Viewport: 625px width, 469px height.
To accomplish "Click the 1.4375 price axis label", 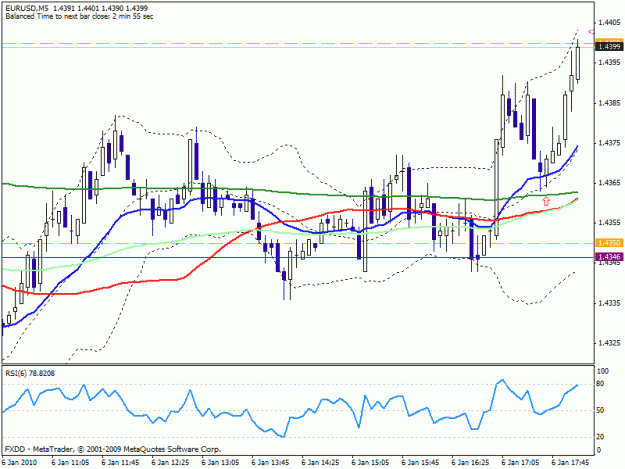I will (x=609, y=143).
